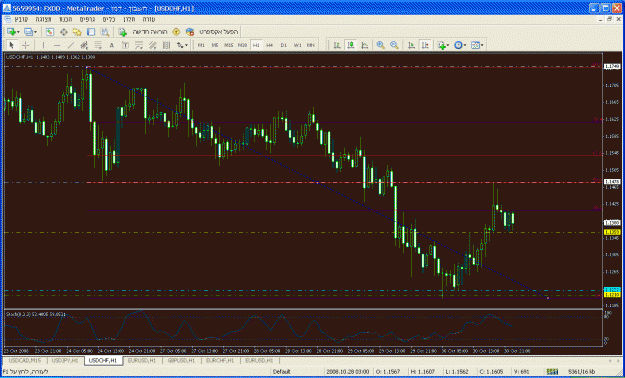This screenshot has height=378, width=625.
Task: Click the connection status 5361/16 kb
Action: (x=581, y=372)
